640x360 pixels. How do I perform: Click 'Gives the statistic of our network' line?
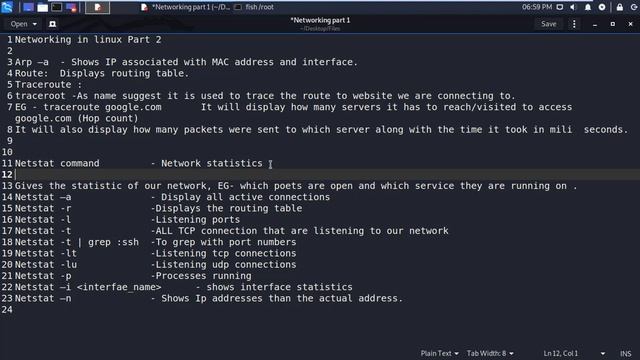click(x=110, y=186)
